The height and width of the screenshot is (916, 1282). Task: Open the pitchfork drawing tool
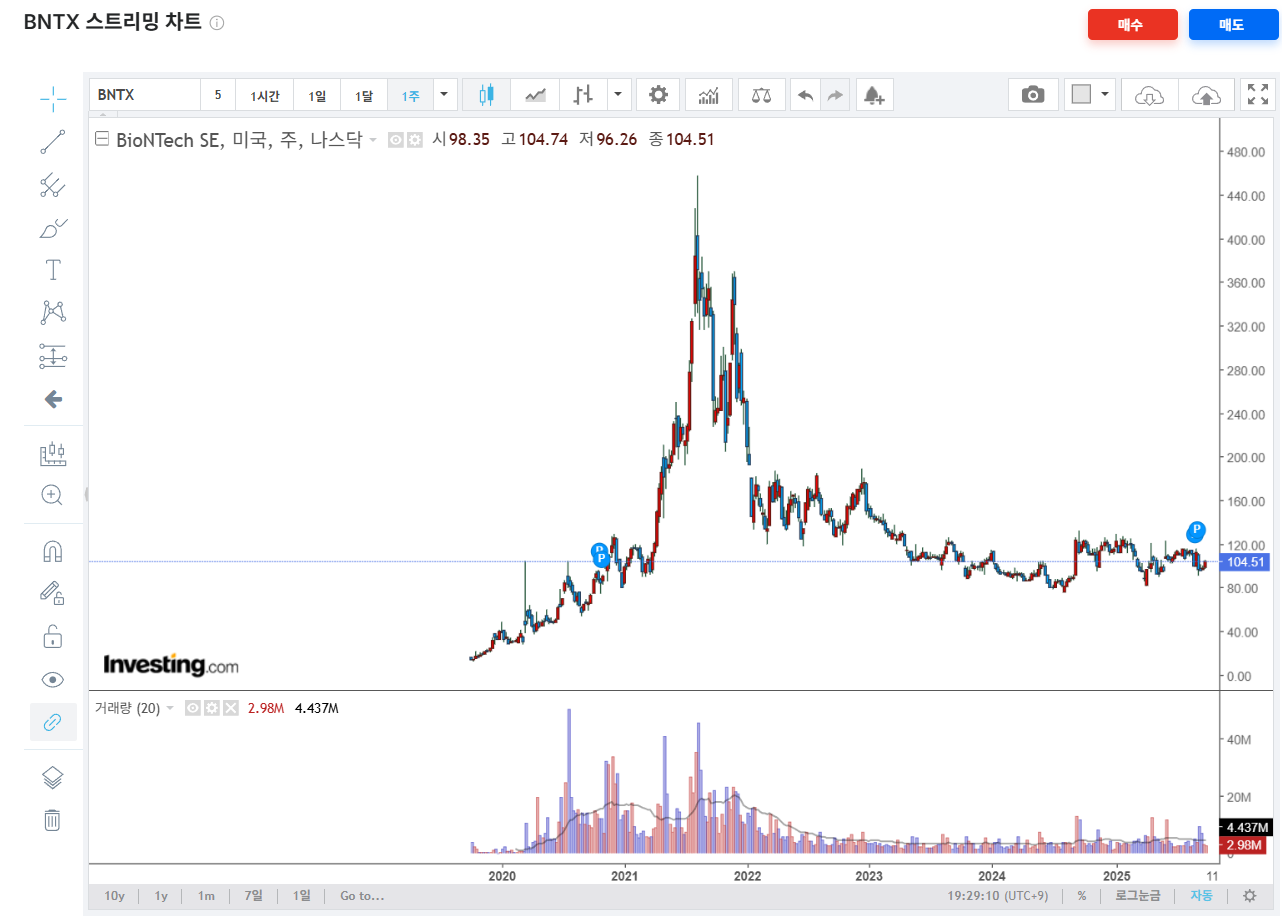click(53, 185)
